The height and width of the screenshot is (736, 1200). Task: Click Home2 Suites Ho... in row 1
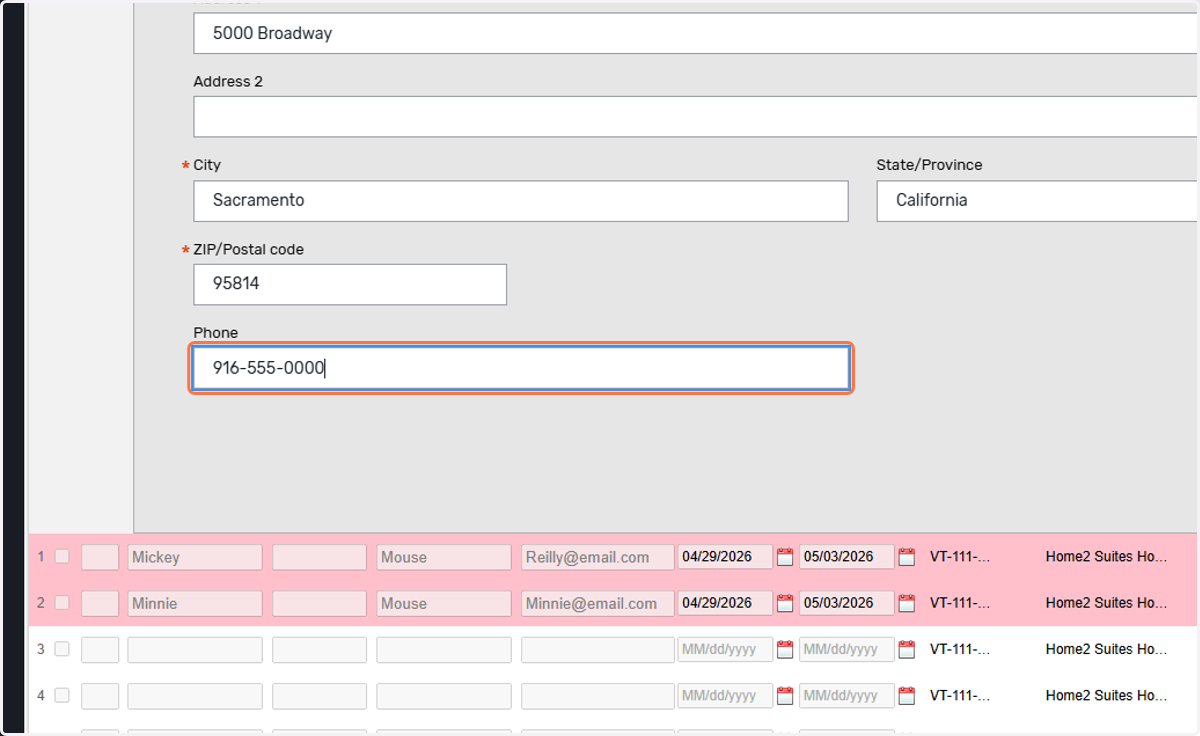[x=1107, y=557]
